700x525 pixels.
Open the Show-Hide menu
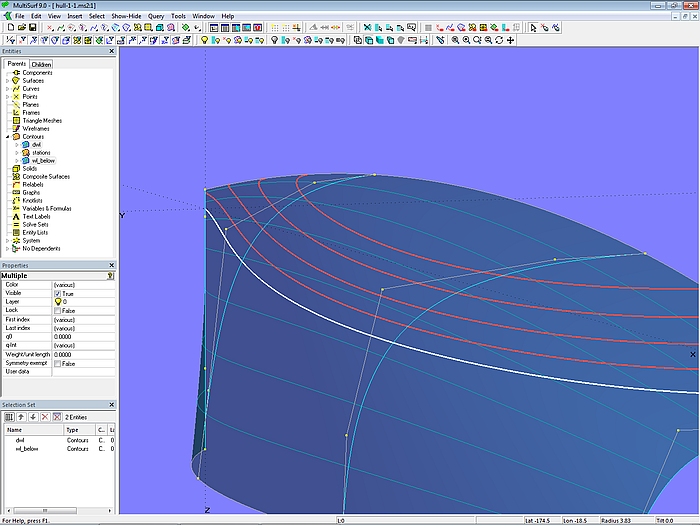(126, 16)
